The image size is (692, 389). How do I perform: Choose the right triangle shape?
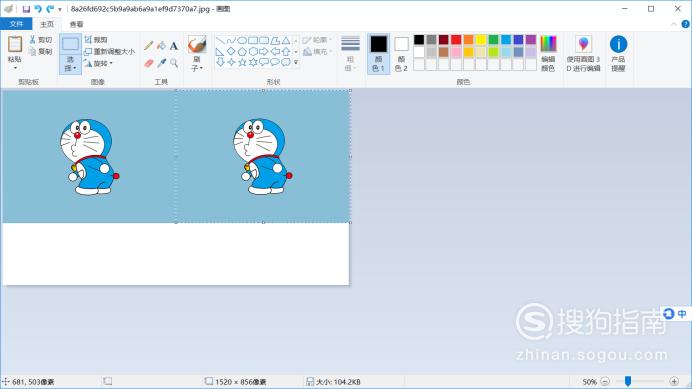point(220,52)
